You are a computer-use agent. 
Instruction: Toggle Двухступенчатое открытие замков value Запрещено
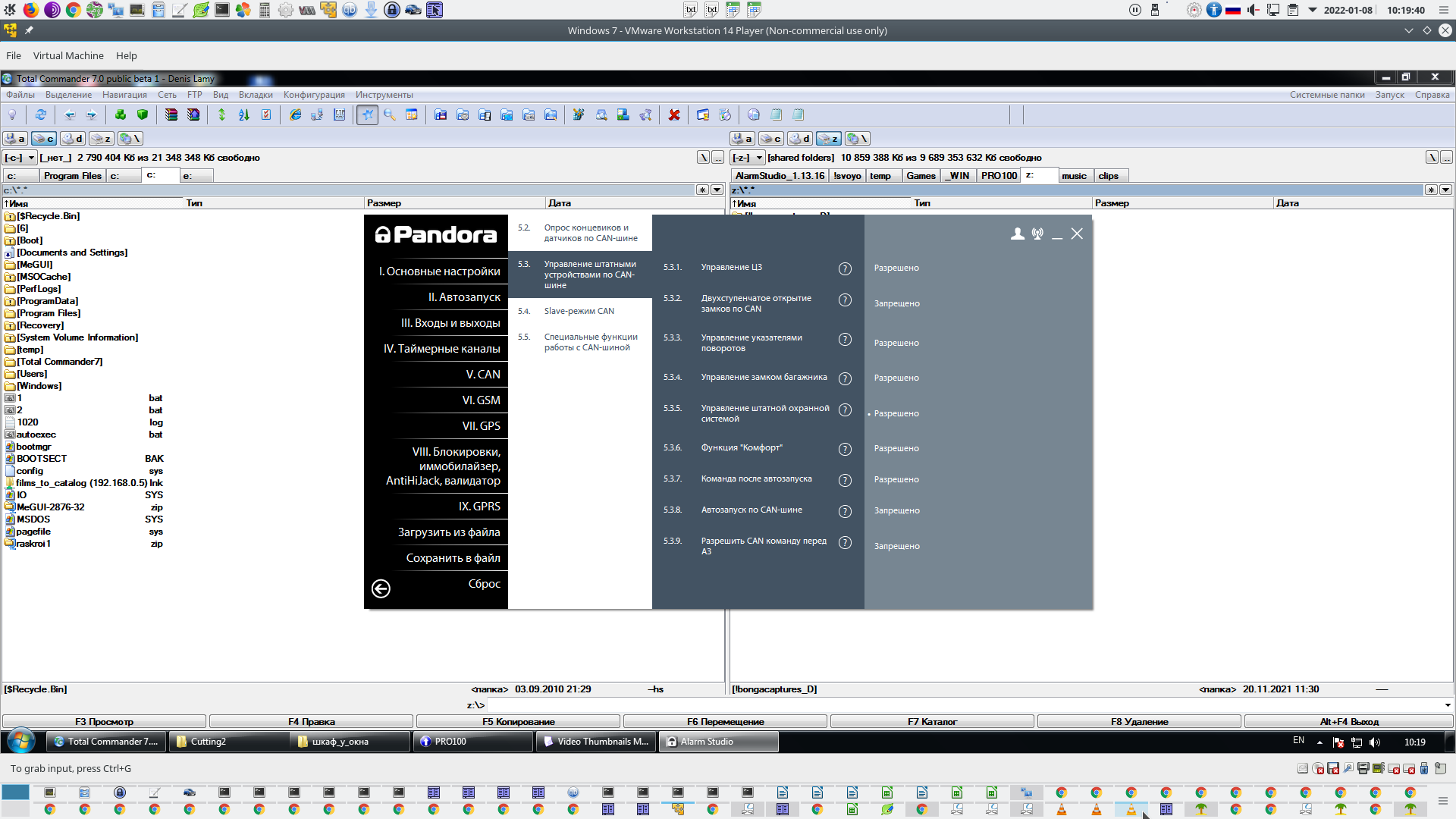pos(896,303)
